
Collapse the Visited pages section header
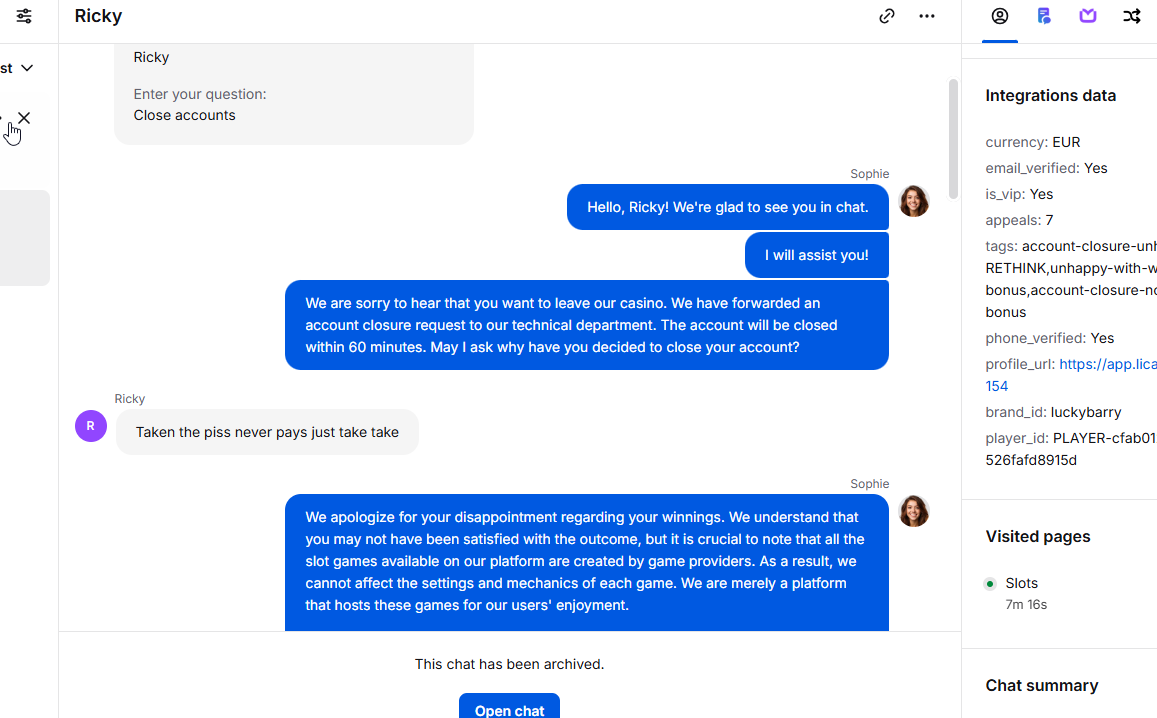point(1037,537)
